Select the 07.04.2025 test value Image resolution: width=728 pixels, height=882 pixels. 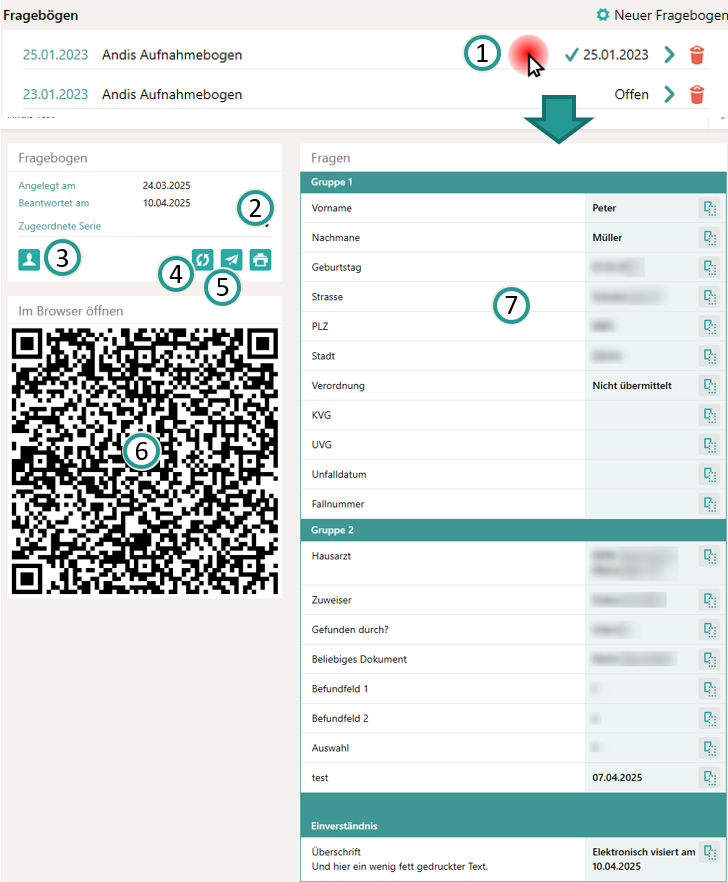coord(617,778)
